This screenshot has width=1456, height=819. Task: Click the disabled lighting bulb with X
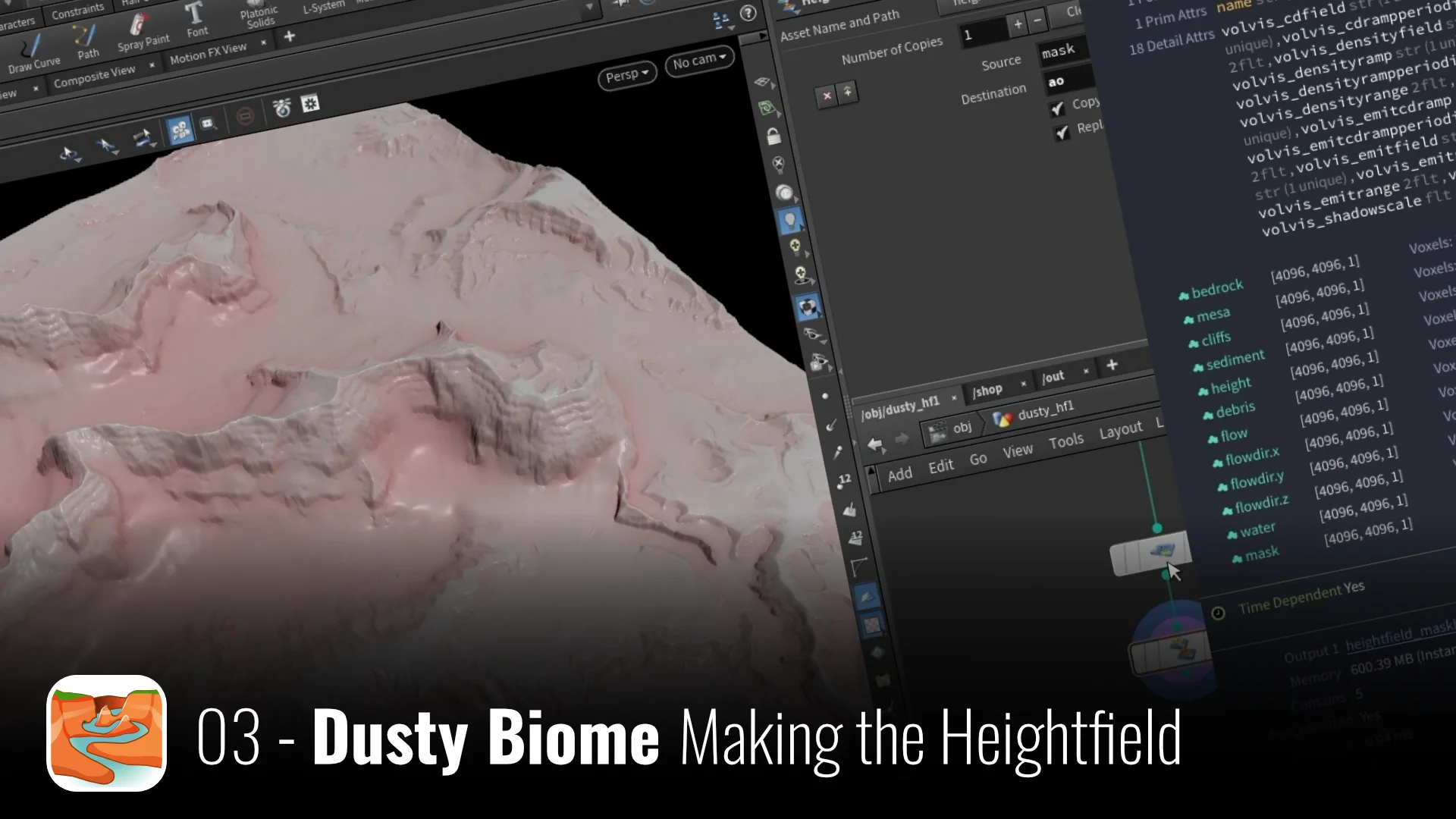[777, 163]
